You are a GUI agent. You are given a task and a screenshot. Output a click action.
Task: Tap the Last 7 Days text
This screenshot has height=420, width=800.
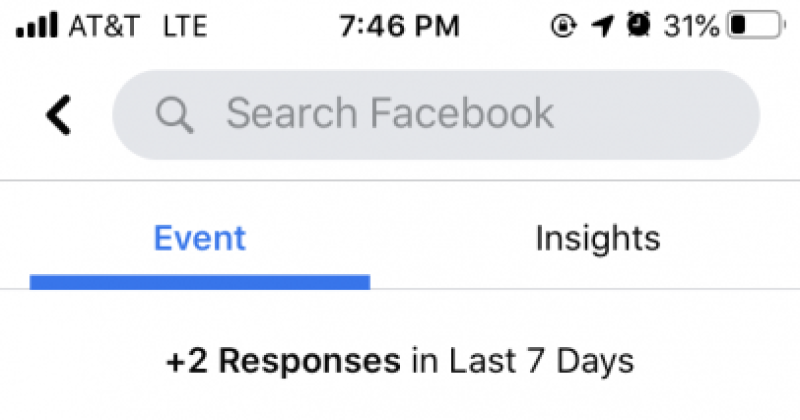pos(540,360)
